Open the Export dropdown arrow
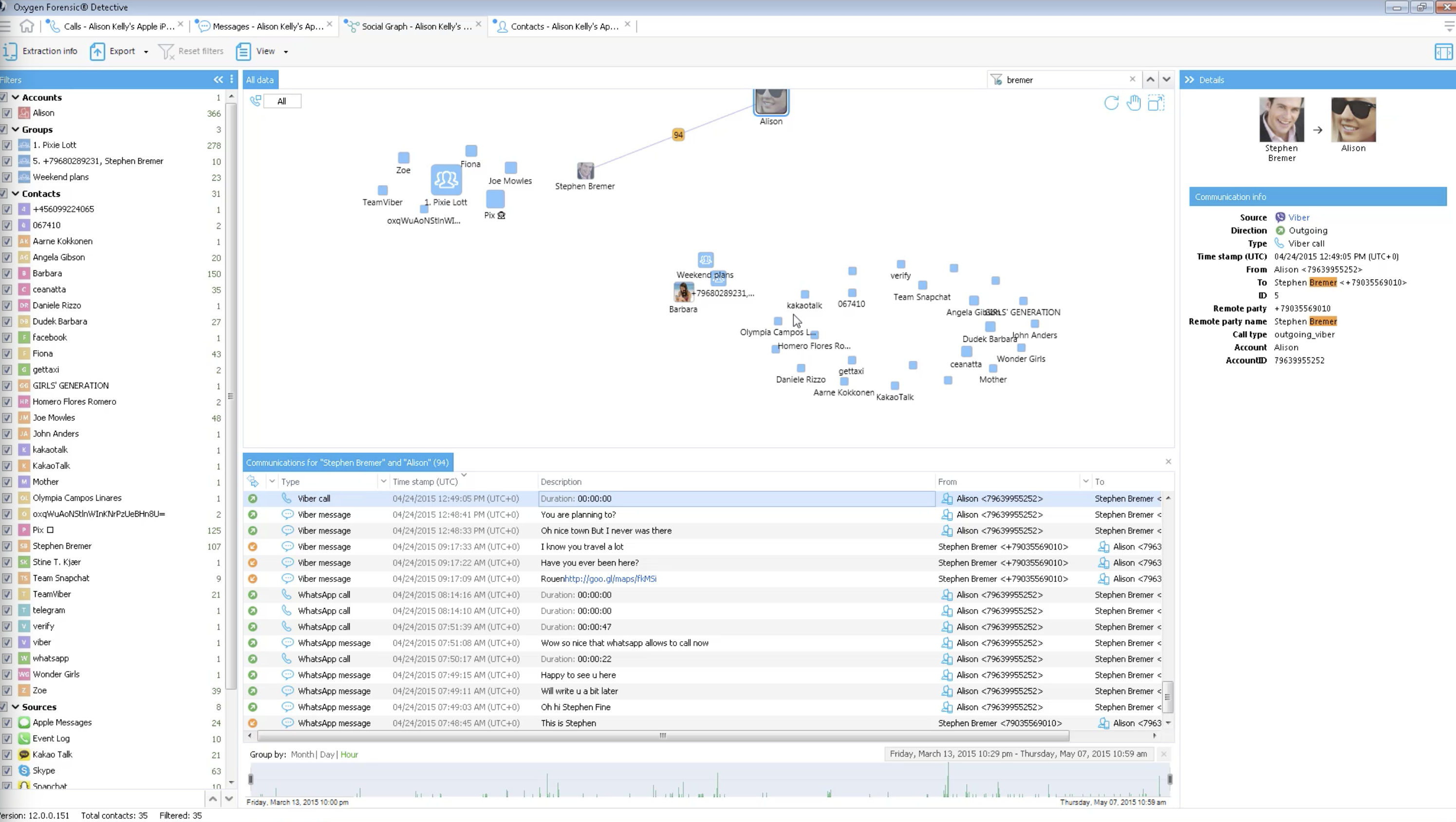The image size is (1456, 822). (146, 52)
